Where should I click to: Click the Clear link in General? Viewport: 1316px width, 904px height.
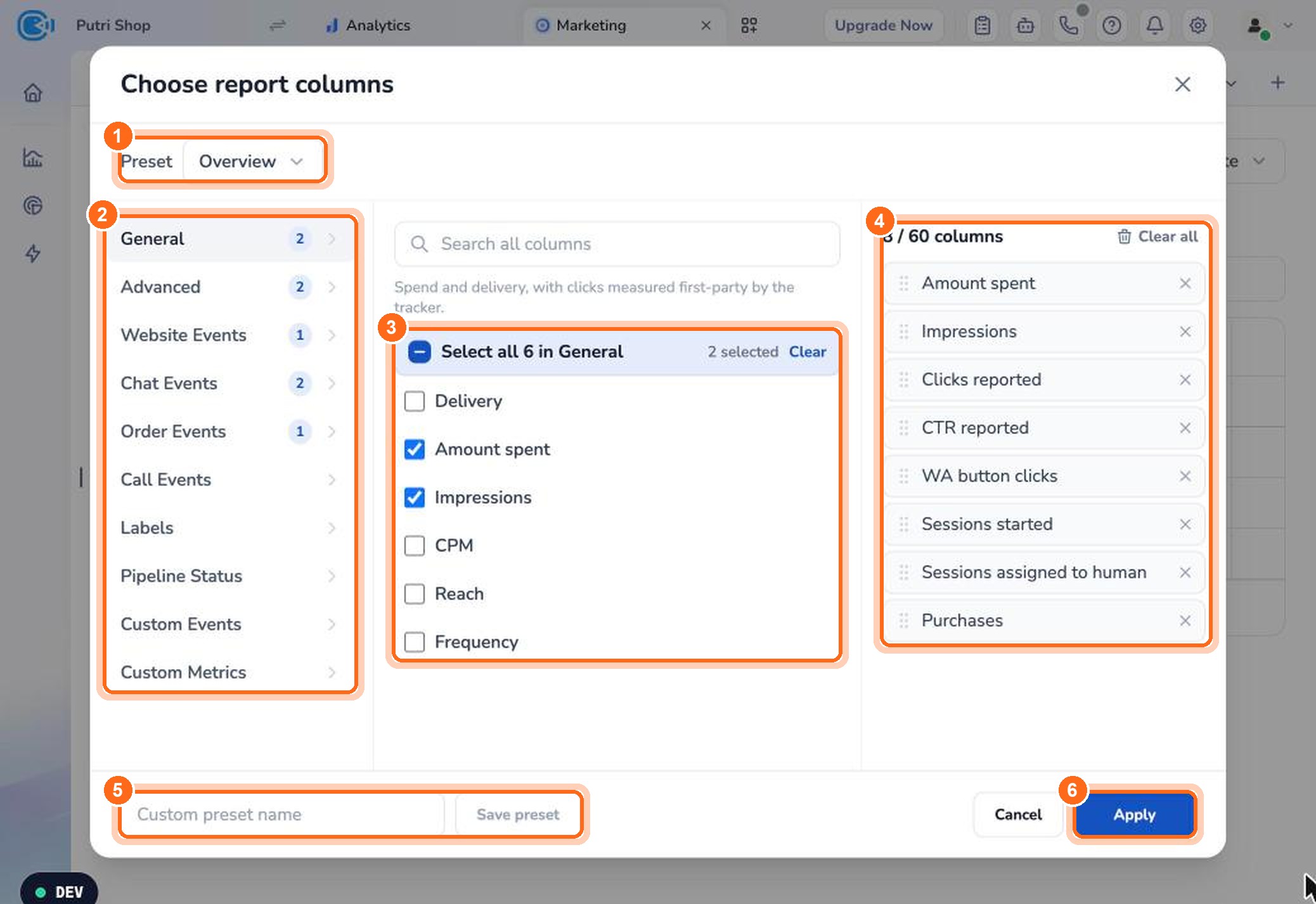(807, 352)
